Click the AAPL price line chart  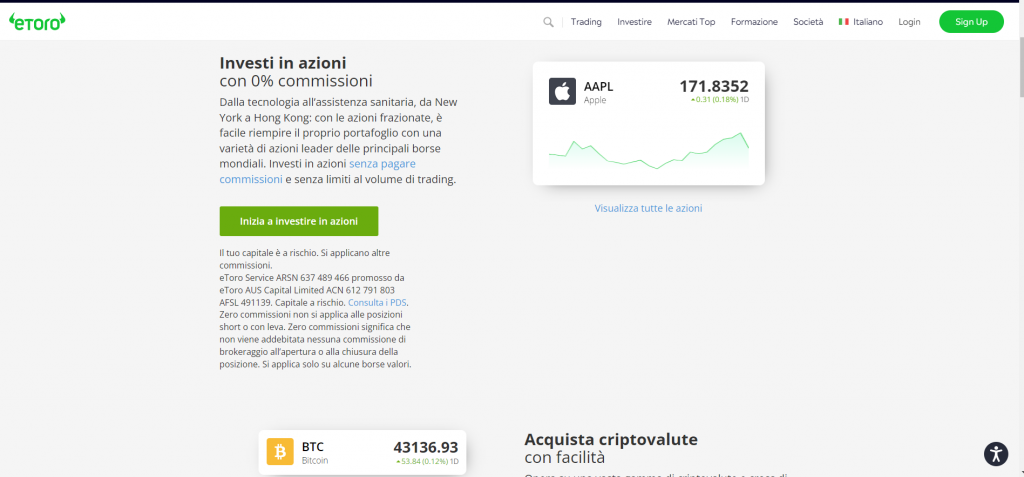tap(648, 150)
